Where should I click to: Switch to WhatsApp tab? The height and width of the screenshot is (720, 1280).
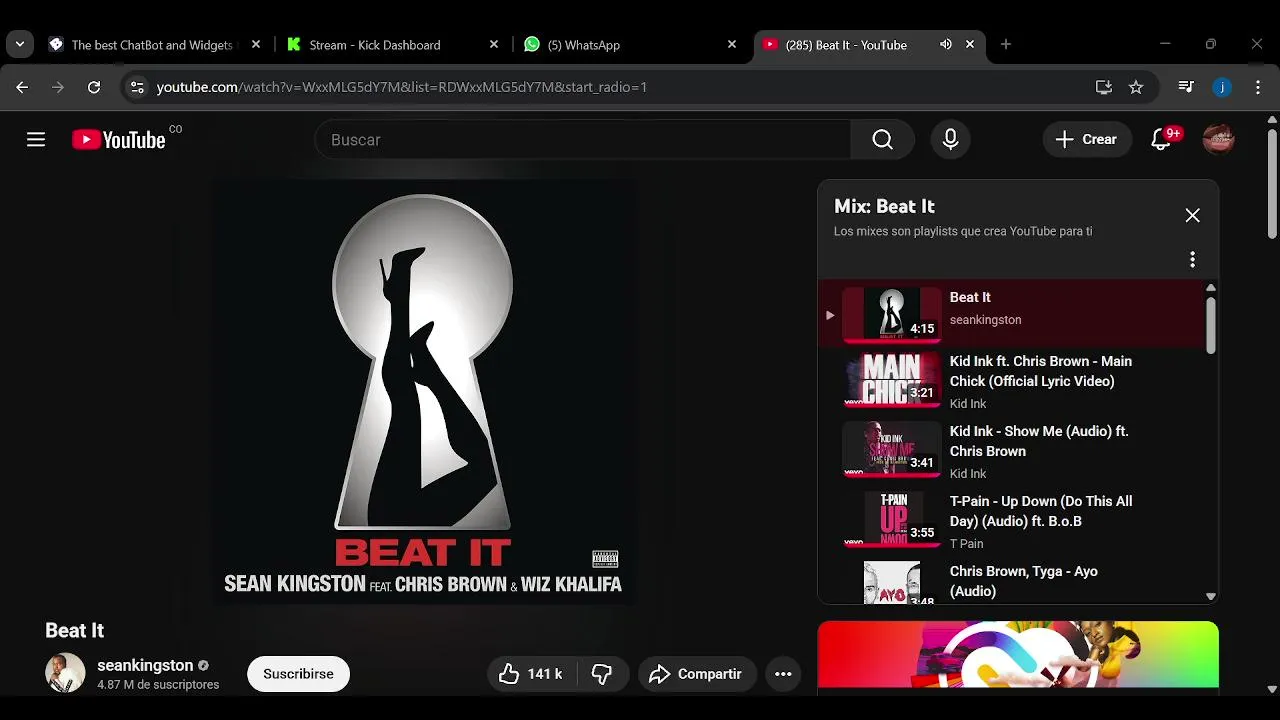630,45
